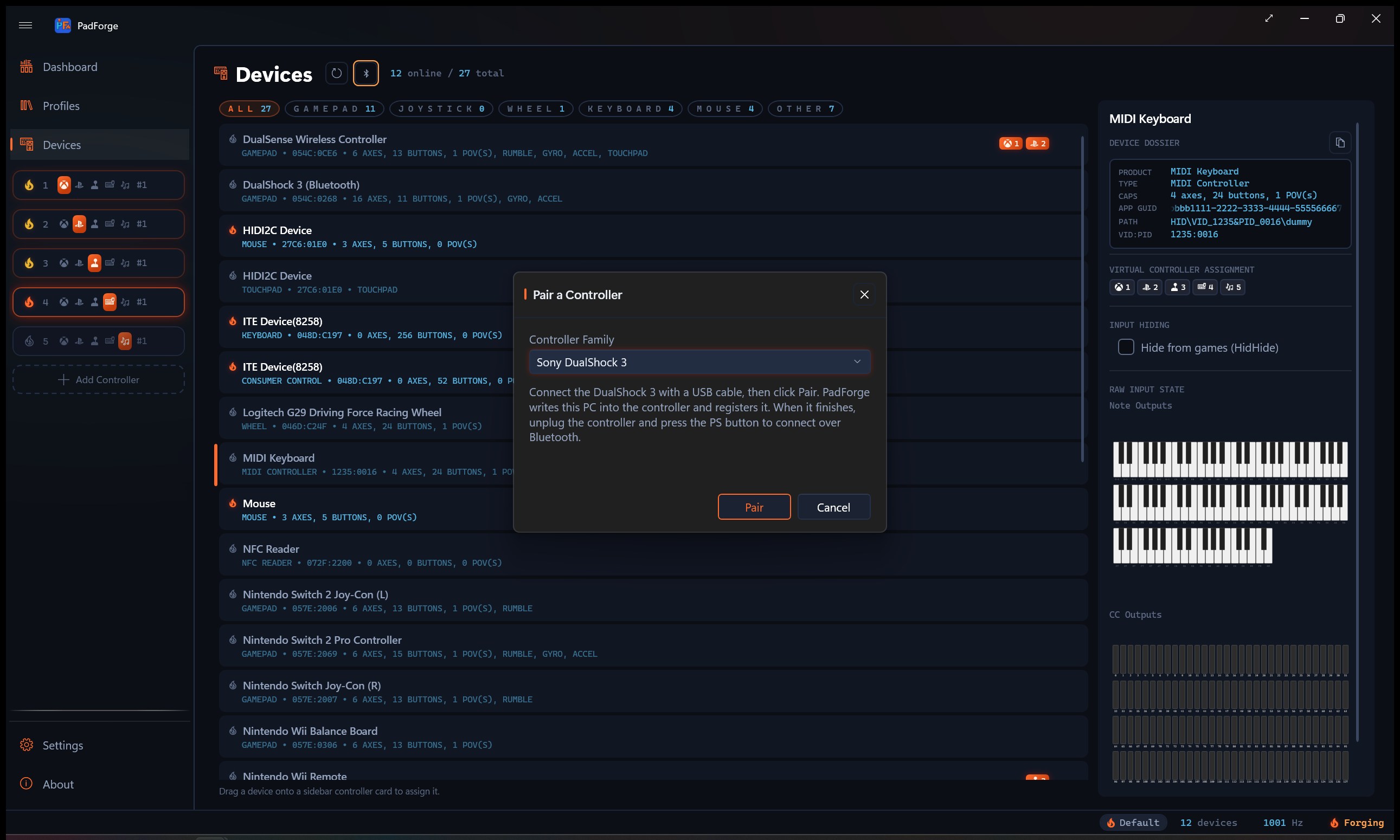This screenshot has height=840, width=1400.
Task: Open the Settings page
Action: tap(100, 746)
